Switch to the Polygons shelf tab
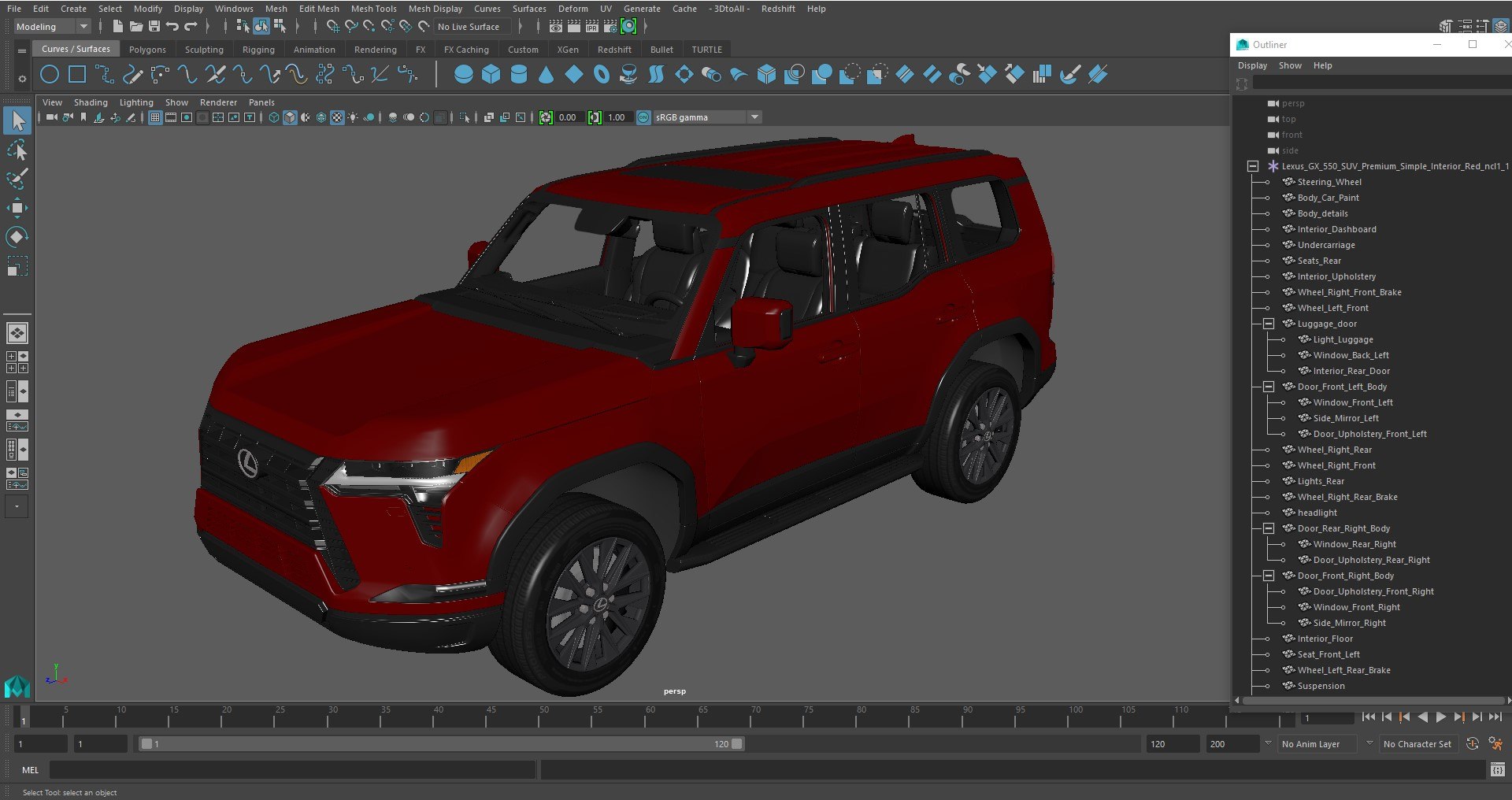Screen dimensions: 1512x800 (147, 50)
